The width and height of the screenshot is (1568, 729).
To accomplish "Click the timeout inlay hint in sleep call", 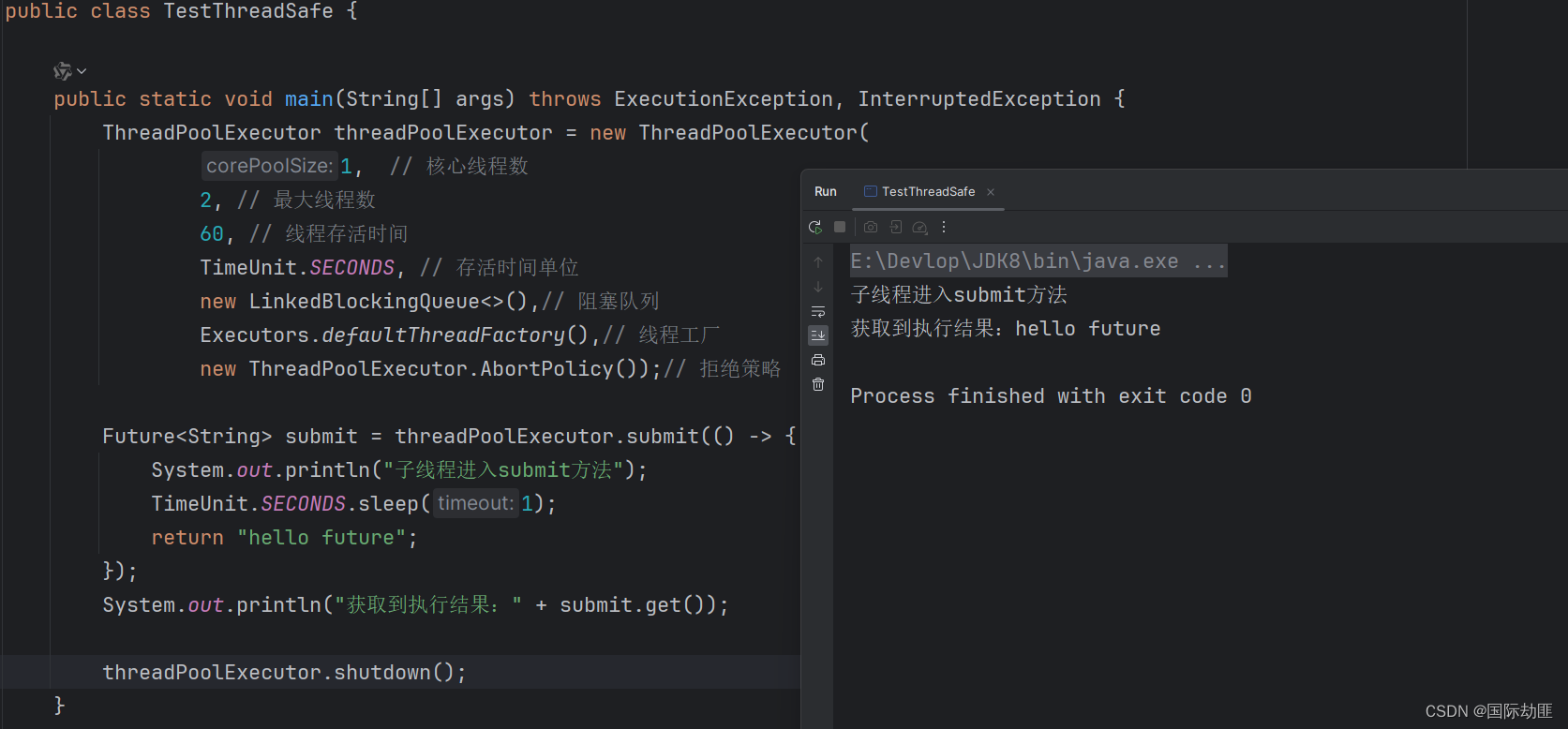I will 476,503.
